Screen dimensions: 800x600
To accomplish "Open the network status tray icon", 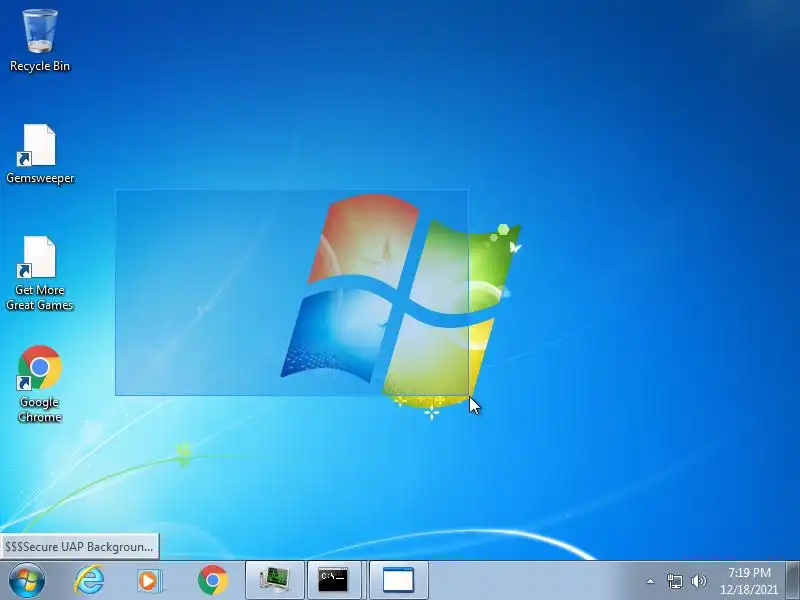I will (x=674, y=581).
